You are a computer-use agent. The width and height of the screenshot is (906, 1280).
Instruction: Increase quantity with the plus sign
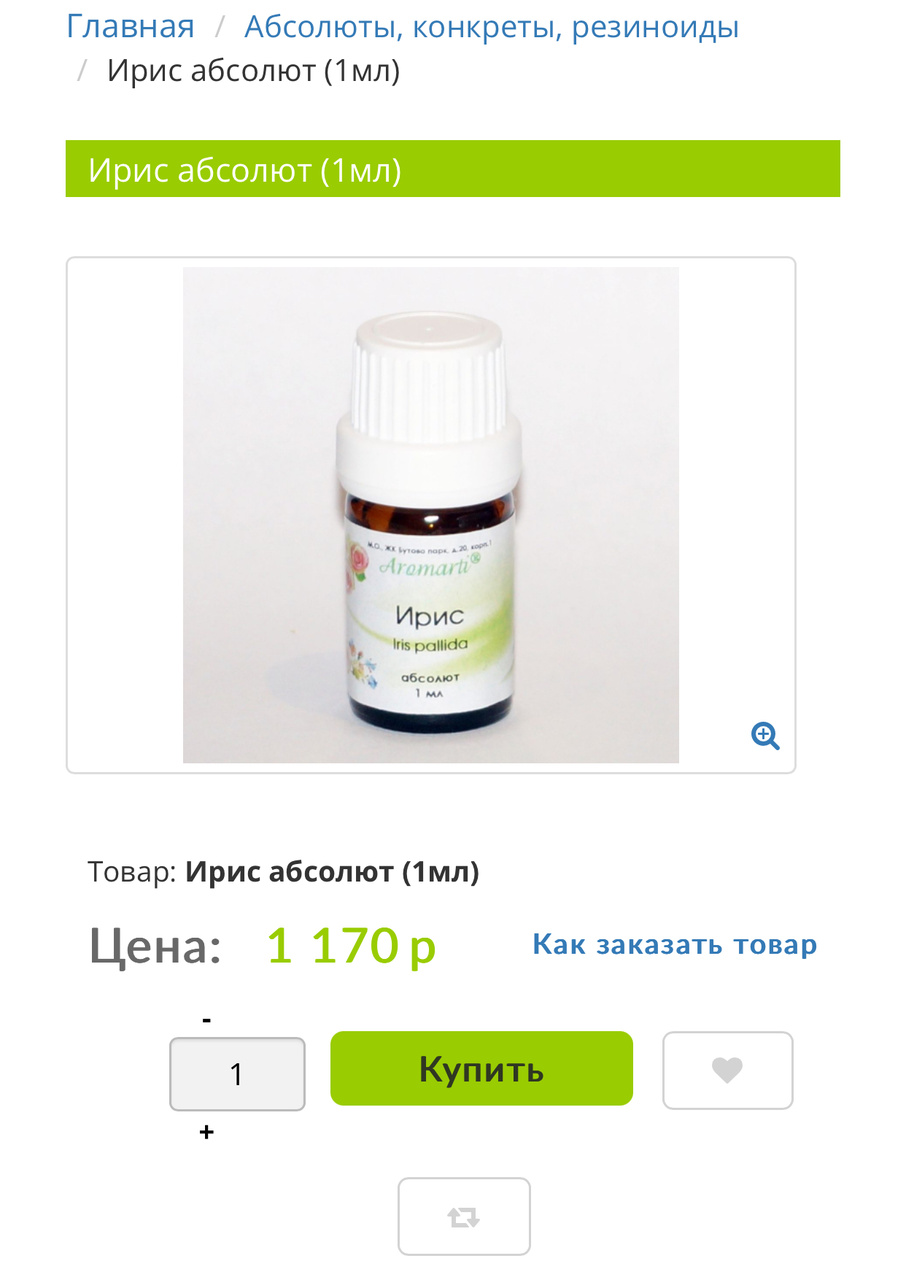(x=206, y=1132)
